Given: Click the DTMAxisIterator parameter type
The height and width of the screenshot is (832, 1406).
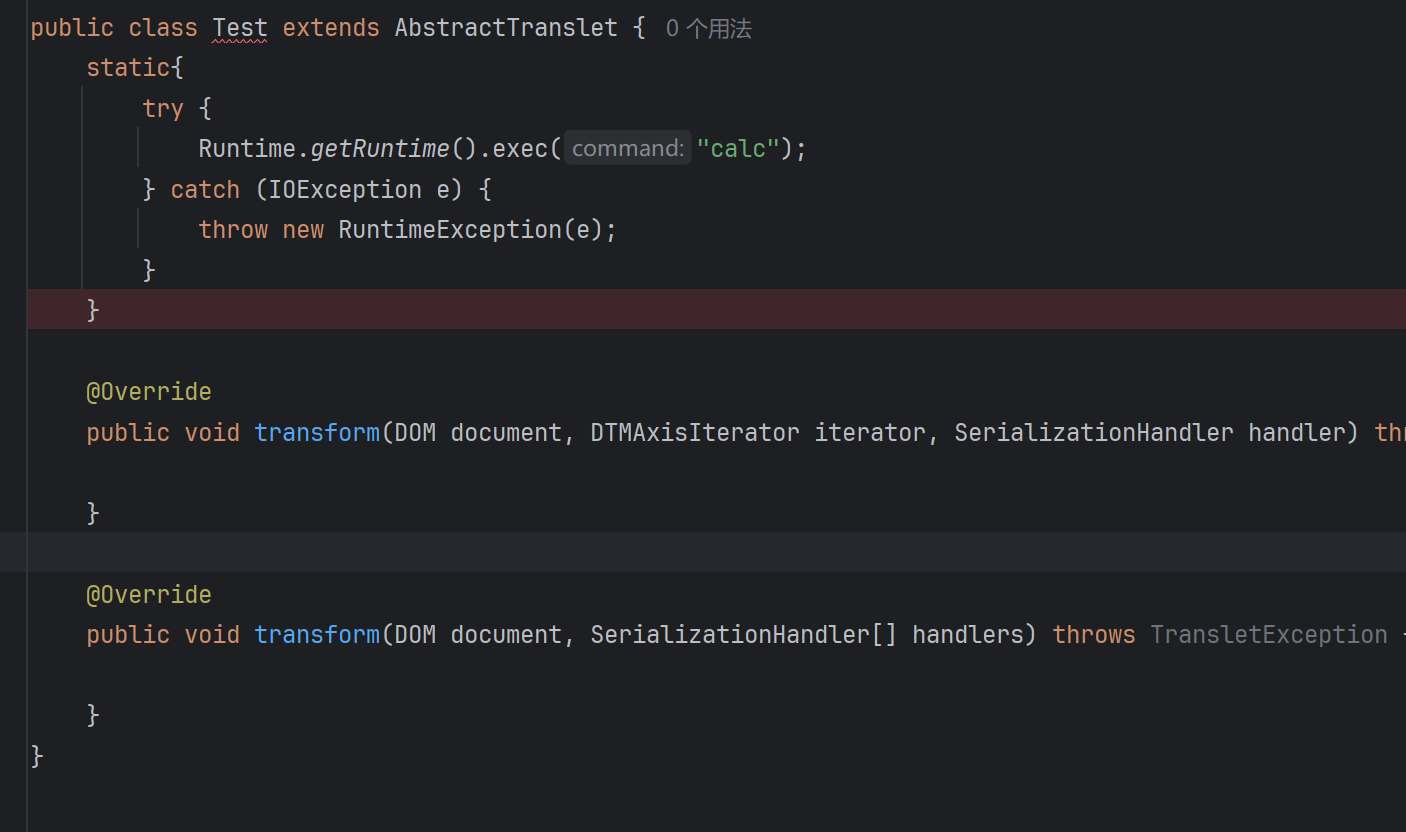Looking at the screenshot, I should (x=694, y=433).
